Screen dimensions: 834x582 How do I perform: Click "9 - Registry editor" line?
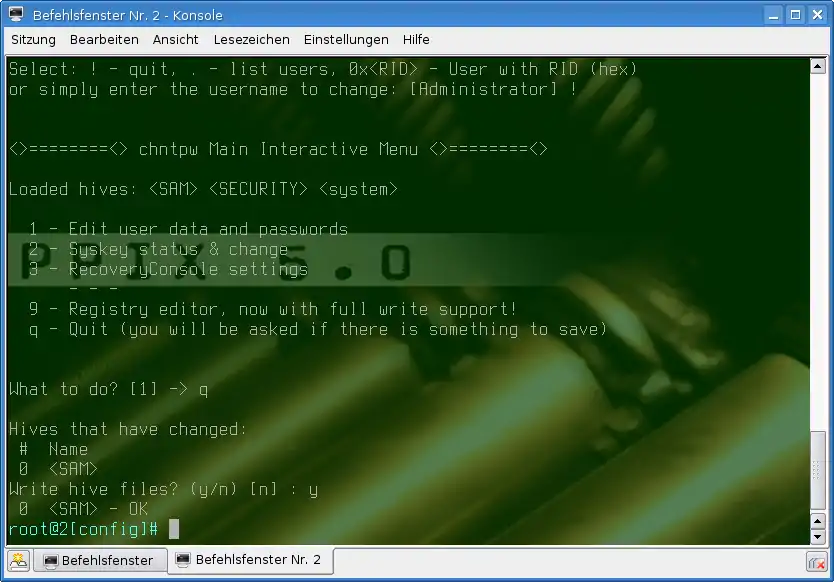click(x=273, y=309)
